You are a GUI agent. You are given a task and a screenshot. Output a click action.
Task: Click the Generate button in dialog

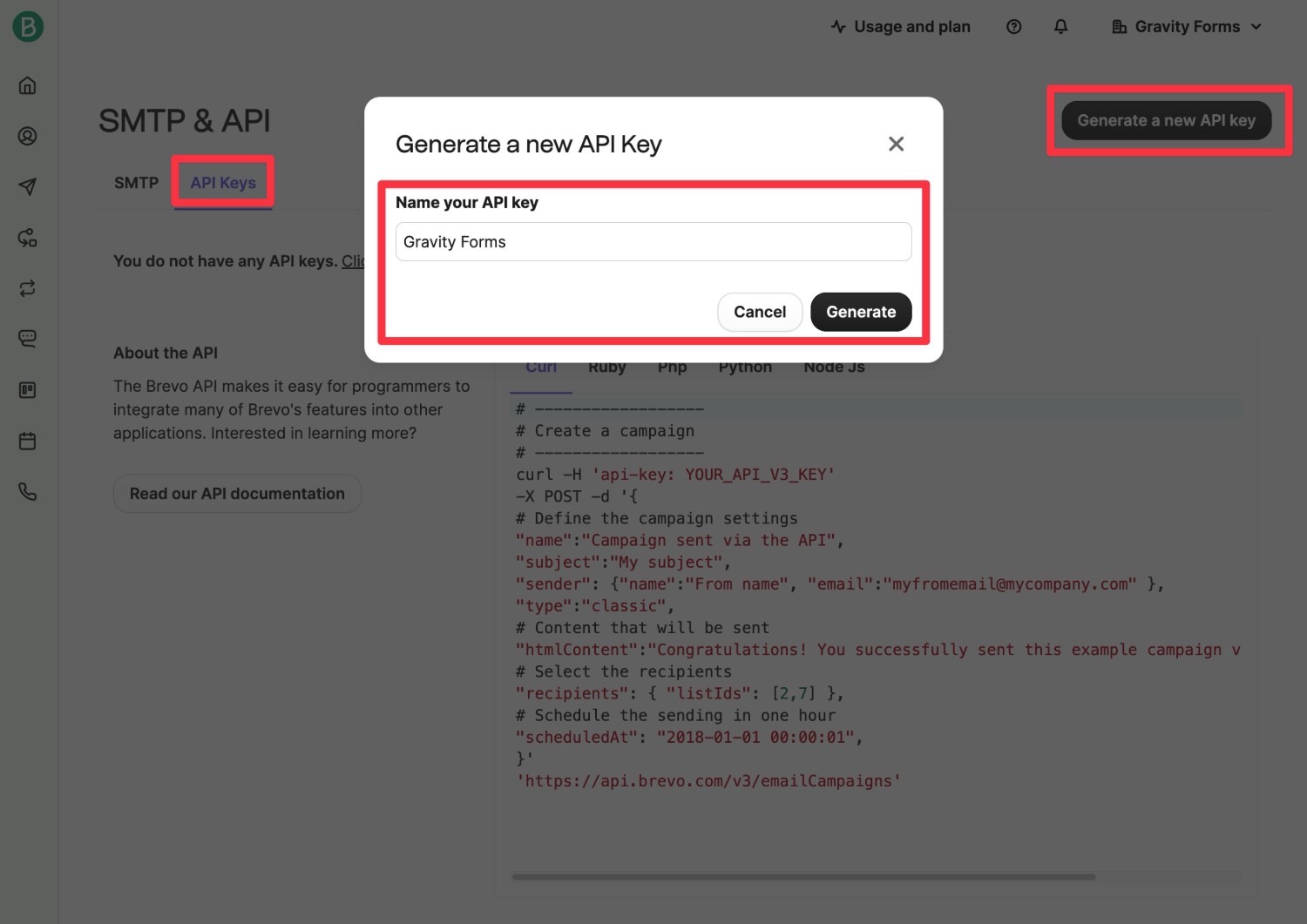click(861, 312)
